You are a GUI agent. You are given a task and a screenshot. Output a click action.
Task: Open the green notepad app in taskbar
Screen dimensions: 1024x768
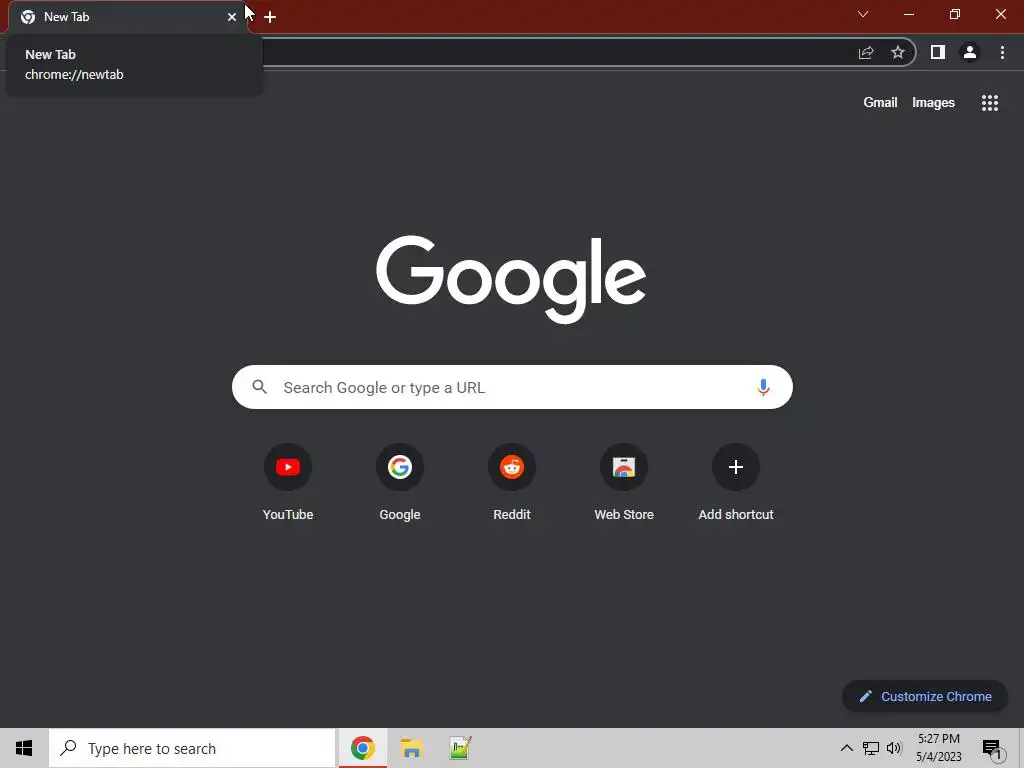pyautogui.click(x=460, y=748)
